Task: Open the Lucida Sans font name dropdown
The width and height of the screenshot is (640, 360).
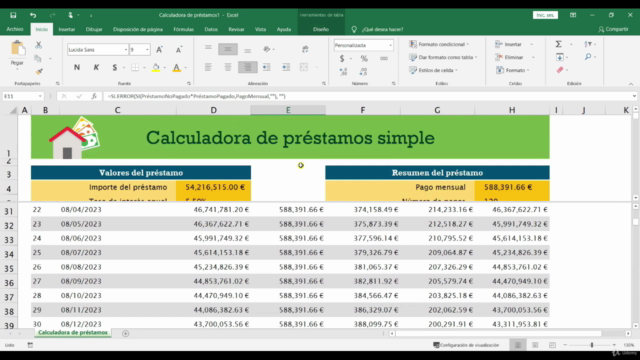Action: pos(126,50)
